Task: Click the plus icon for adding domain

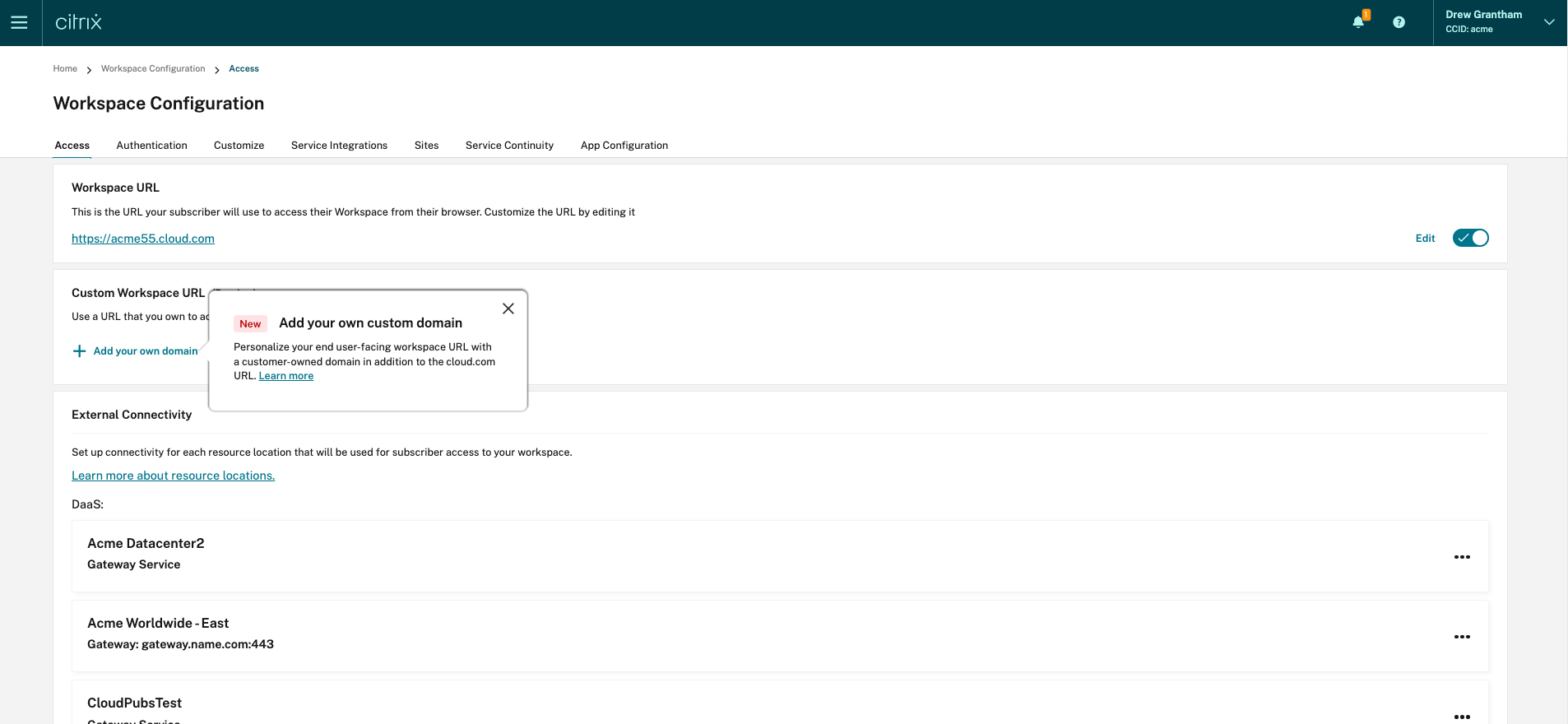Action: (79, 351)
